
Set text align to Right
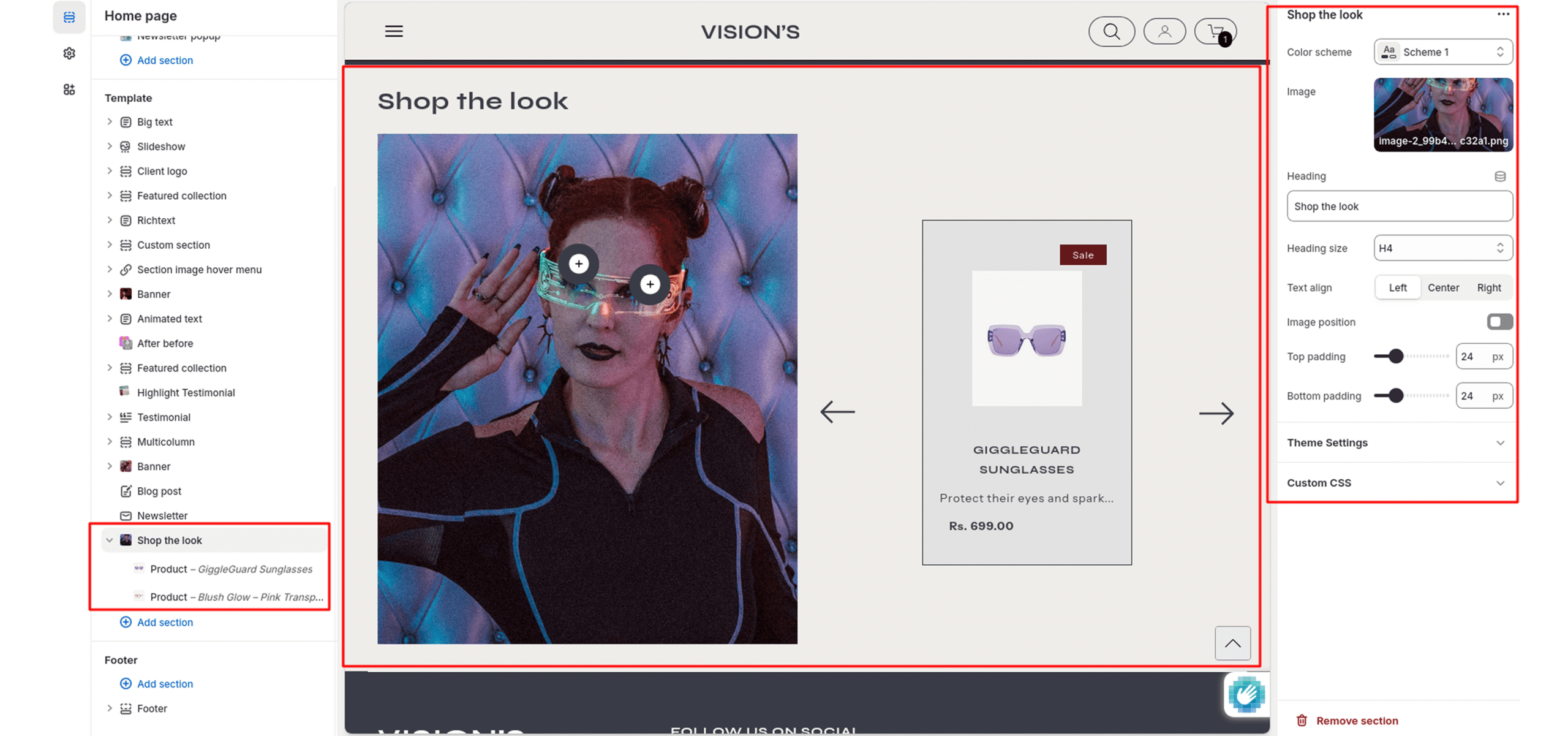[x=1488, y=287]
